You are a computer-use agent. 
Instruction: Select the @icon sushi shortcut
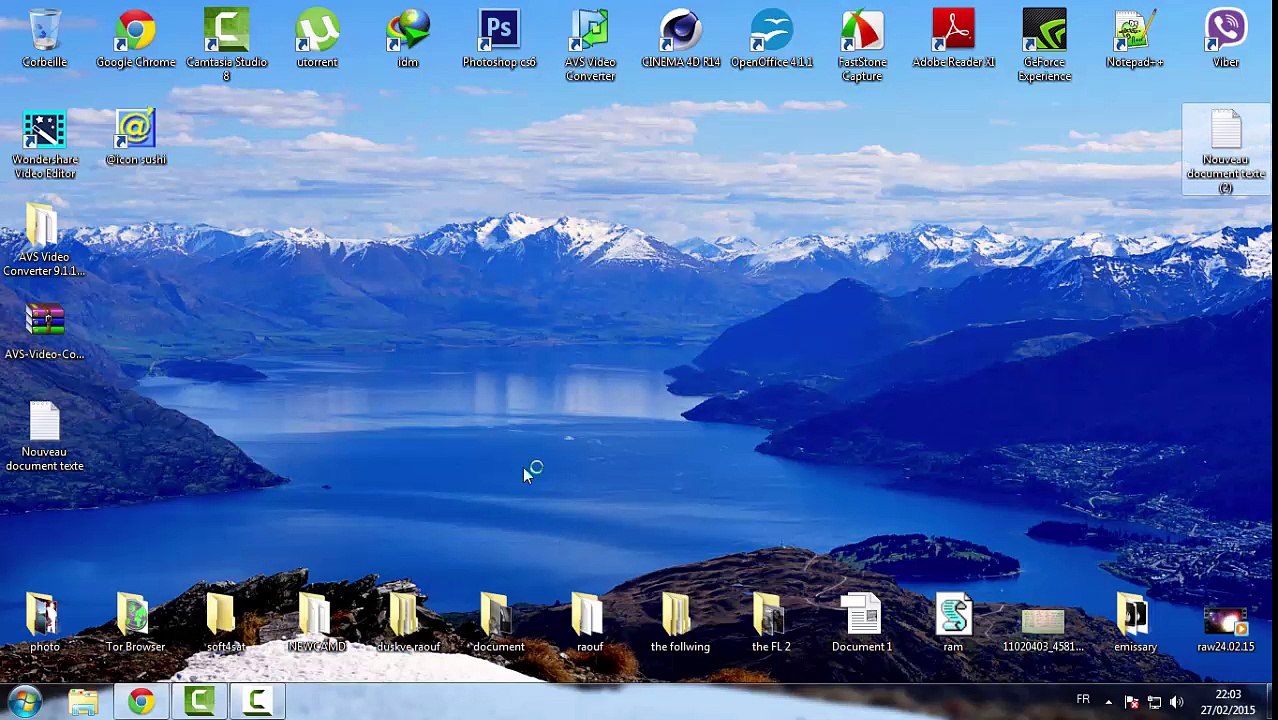[x=136, y=138]
